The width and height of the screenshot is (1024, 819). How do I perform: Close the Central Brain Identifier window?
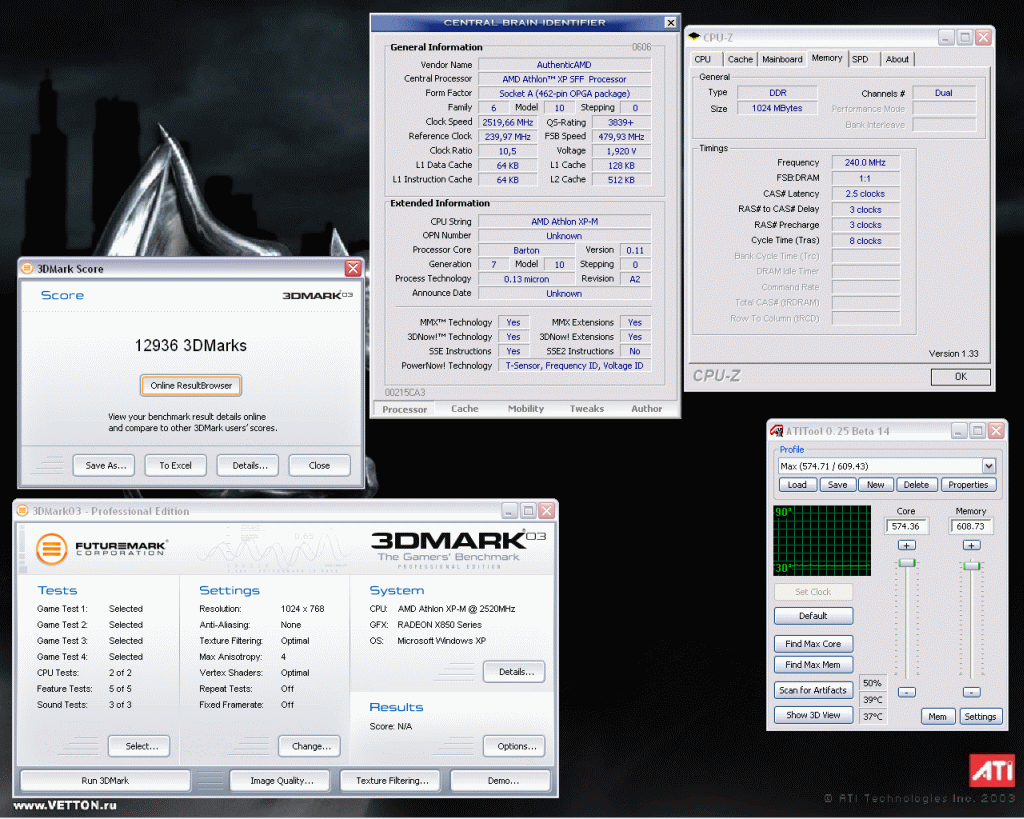tap(670, 23)
